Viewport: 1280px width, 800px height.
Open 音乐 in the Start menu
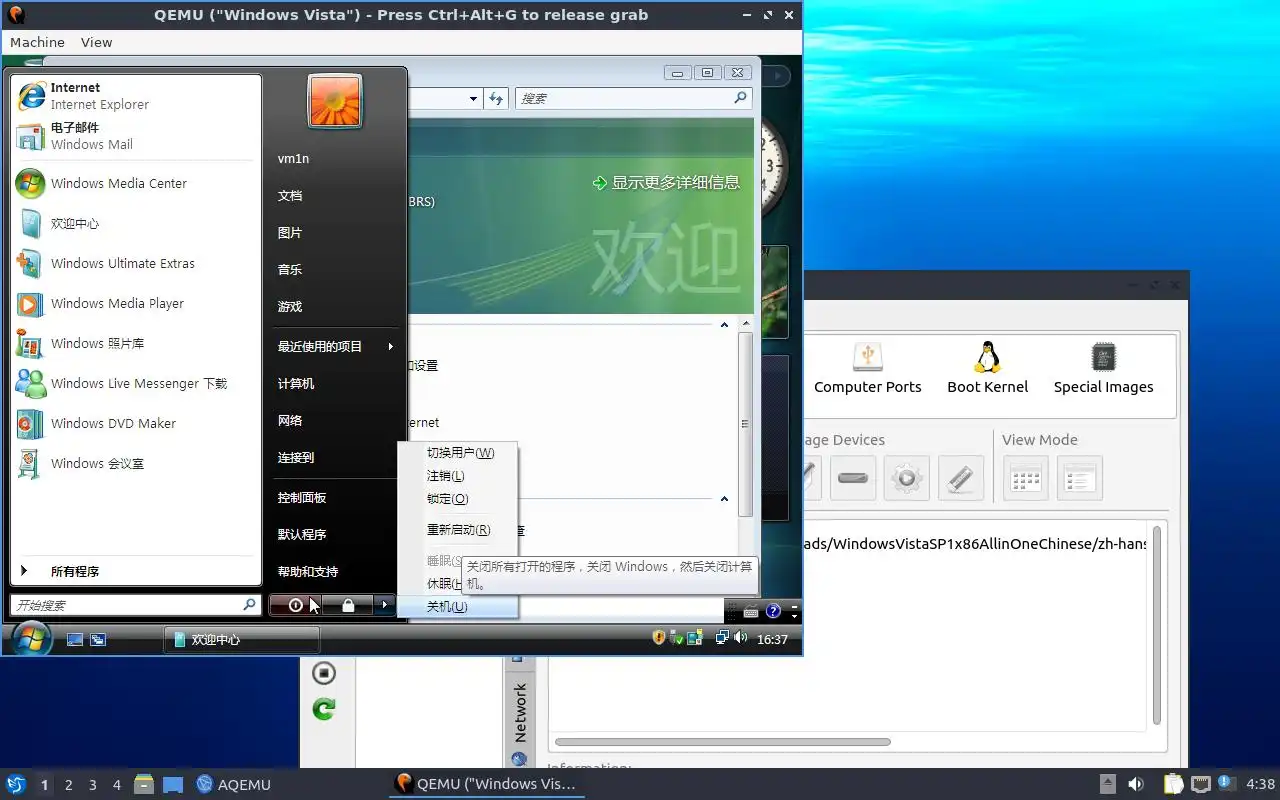coord(336,270)
